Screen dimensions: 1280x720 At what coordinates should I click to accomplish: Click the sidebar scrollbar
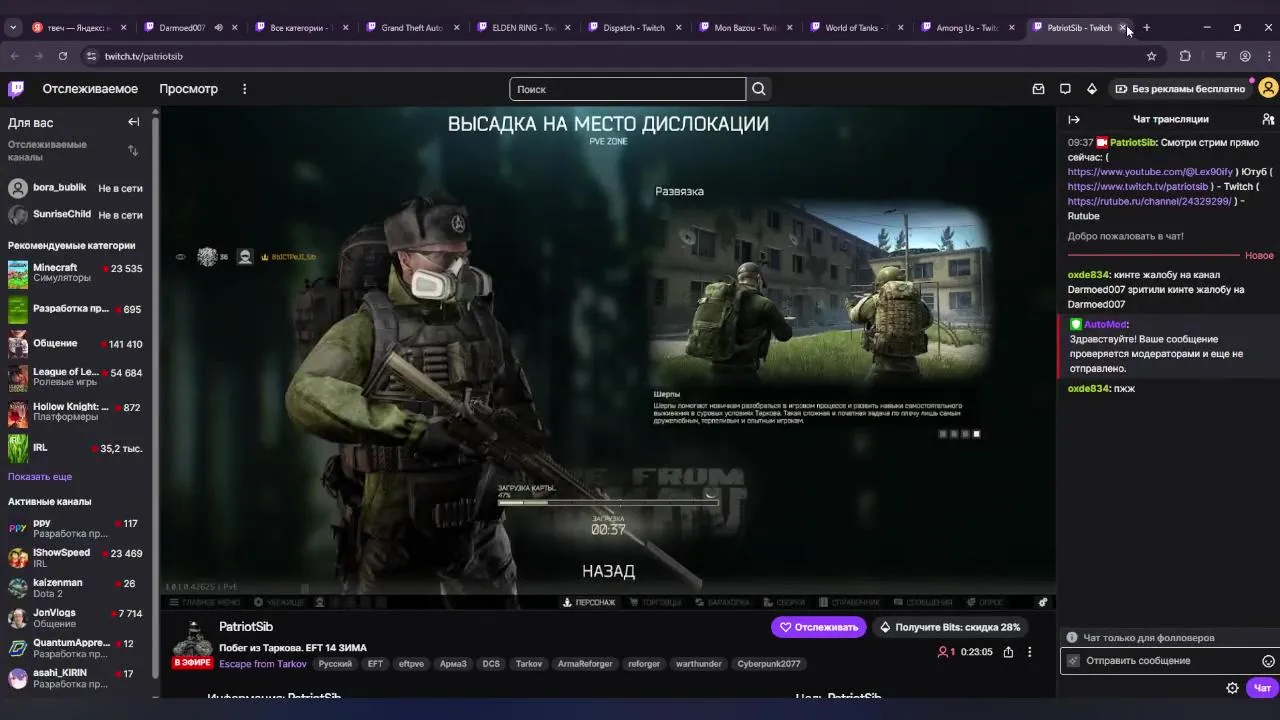pos(155,400)
